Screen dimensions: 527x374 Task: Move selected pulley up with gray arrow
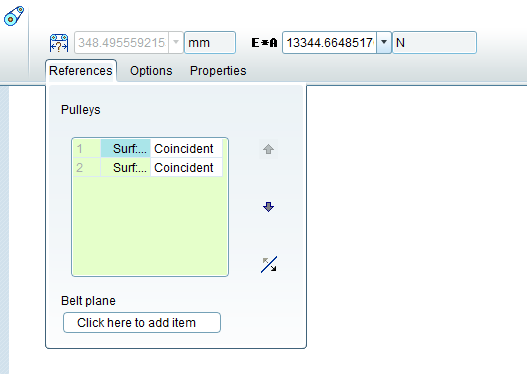(x=268, y=149)
